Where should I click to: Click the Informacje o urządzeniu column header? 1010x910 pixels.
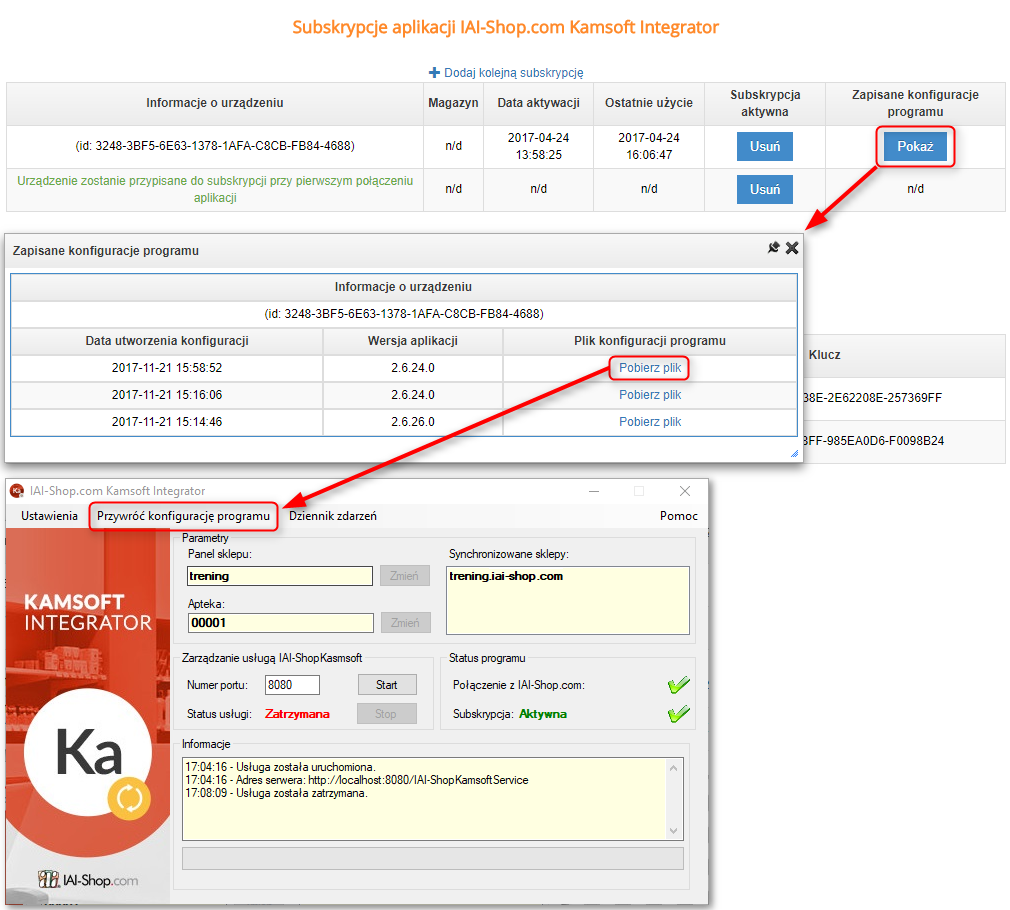click(x=214, y=103)
